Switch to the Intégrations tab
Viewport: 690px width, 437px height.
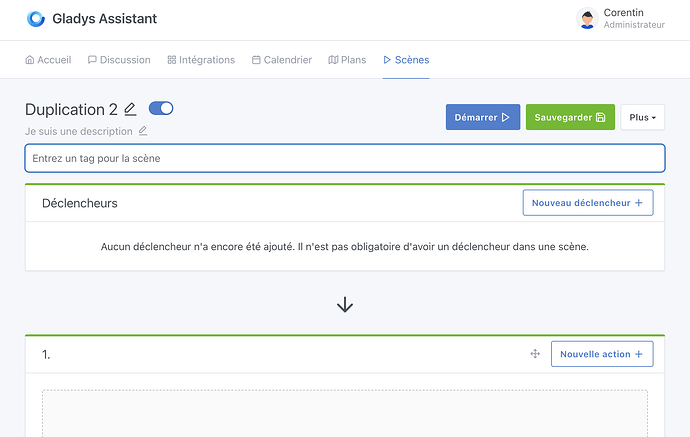(x=201, y=60)
